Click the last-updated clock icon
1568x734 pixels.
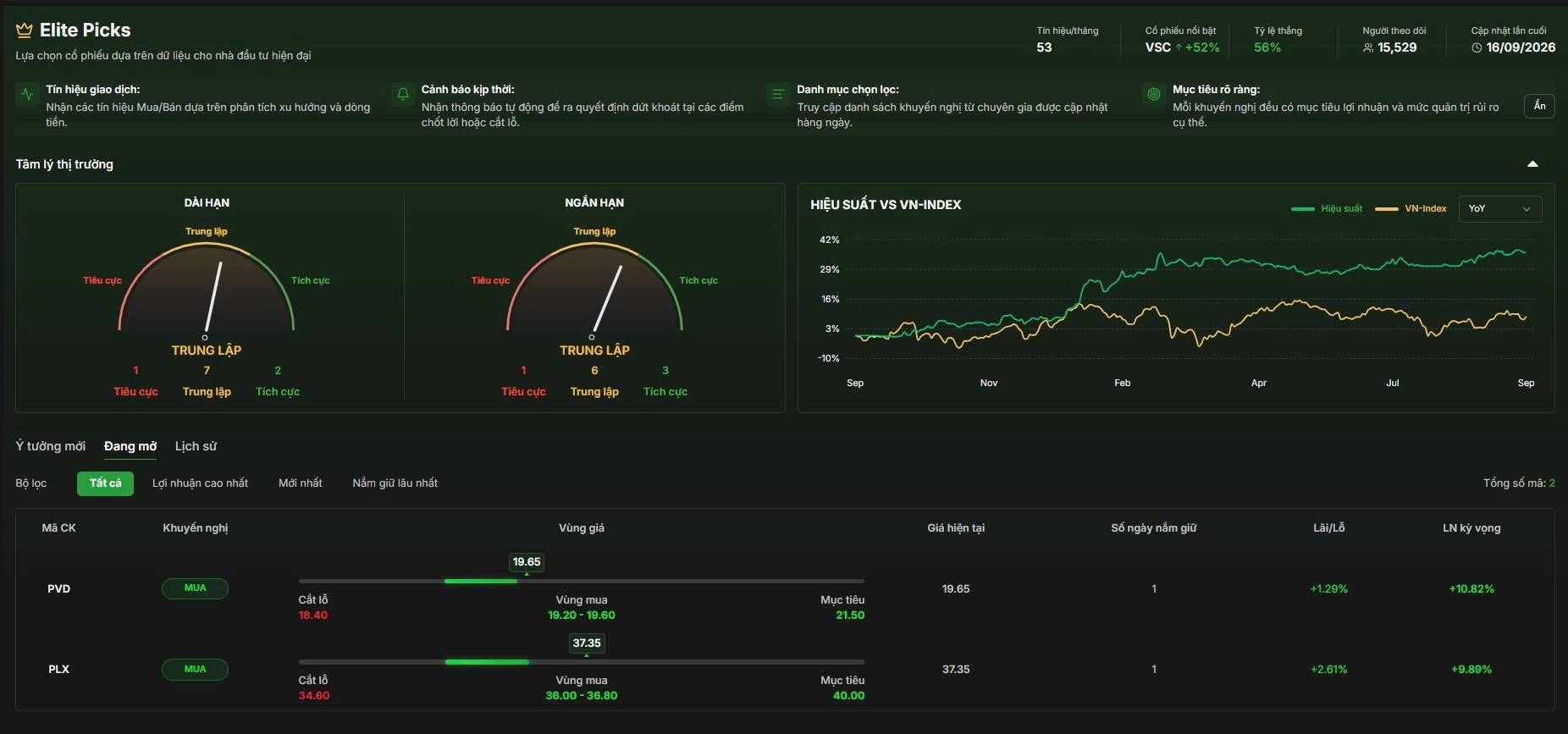coord(1477,48)
